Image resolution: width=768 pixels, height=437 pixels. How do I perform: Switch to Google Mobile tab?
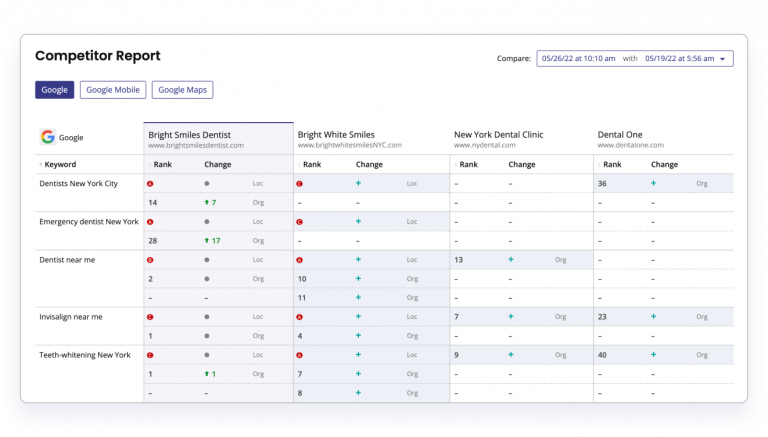tap(113, 90)
